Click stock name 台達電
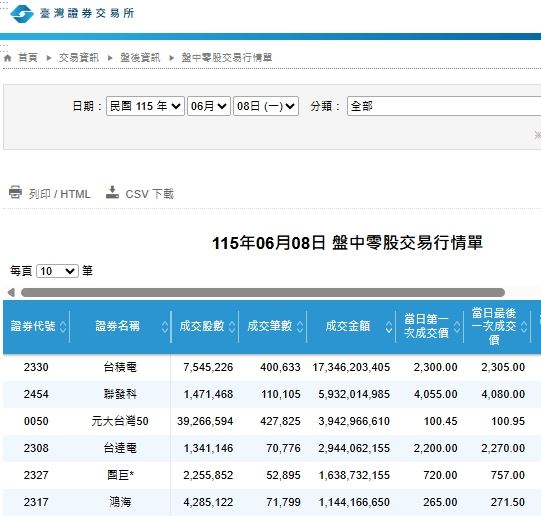 click(120, 448)
